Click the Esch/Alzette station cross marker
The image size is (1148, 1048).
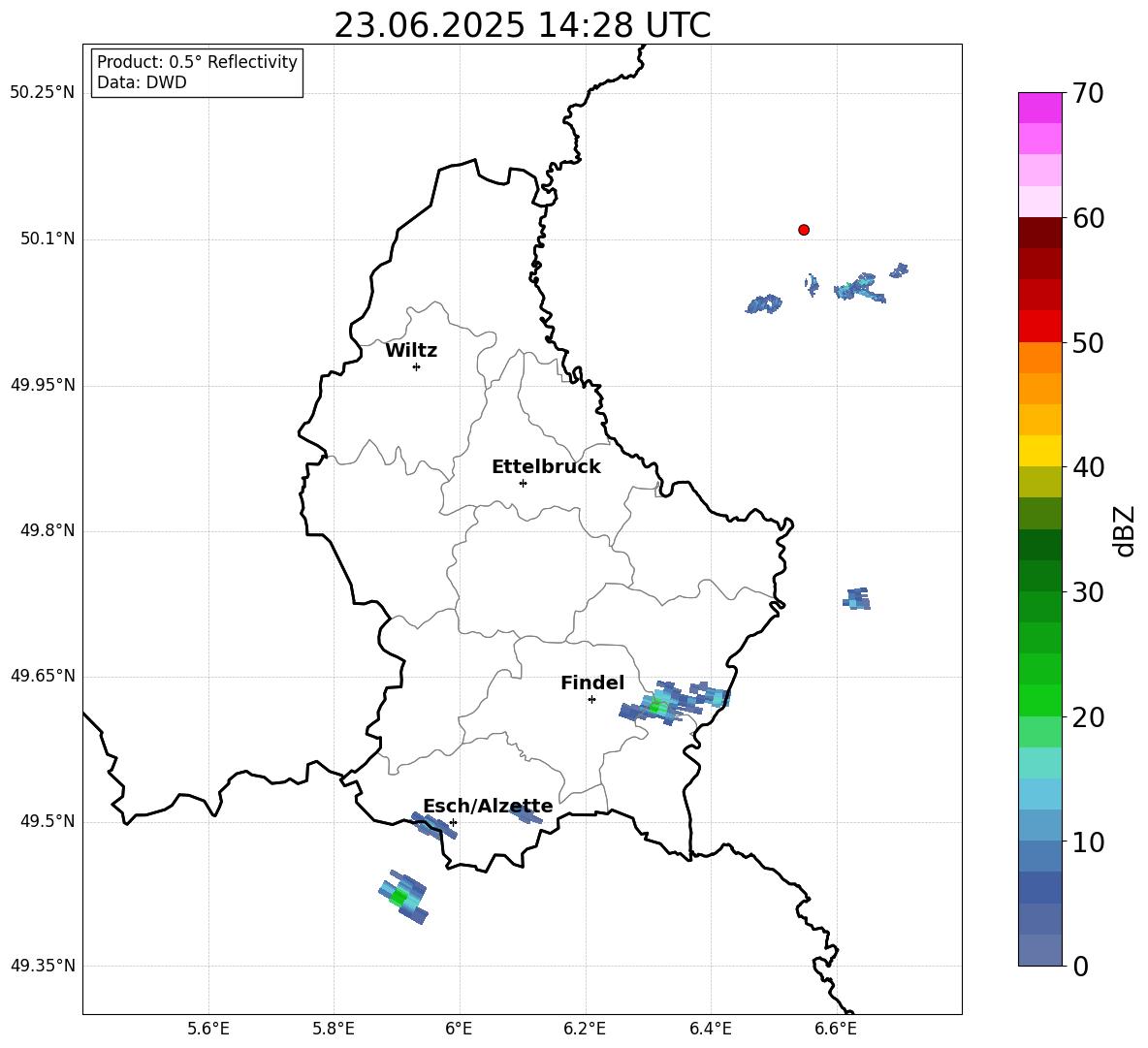(x=453, y=822)
